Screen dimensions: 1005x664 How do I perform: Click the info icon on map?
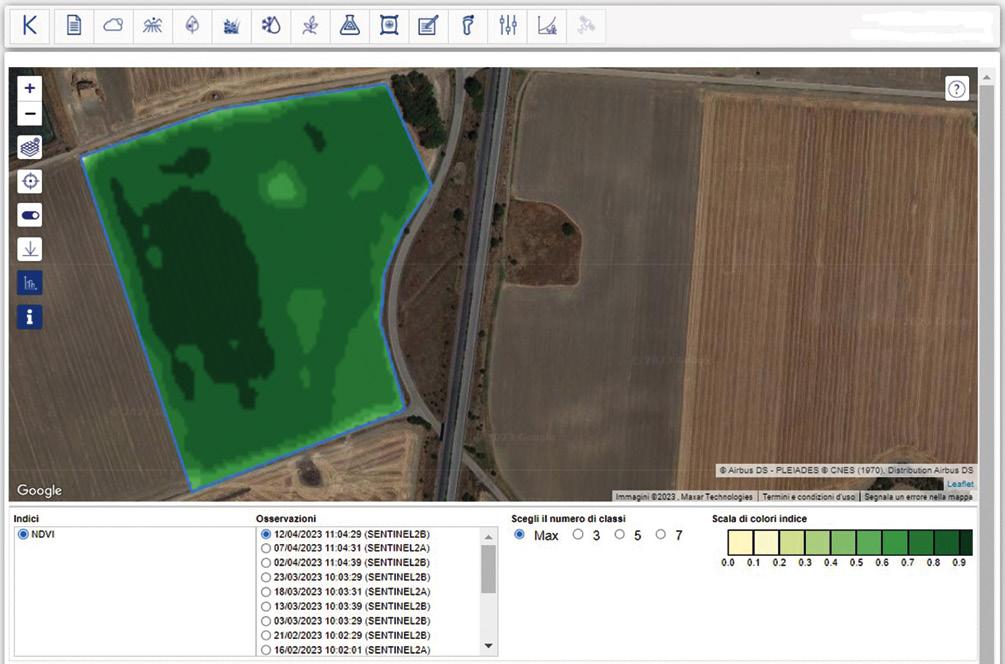[x=30, y=317]
